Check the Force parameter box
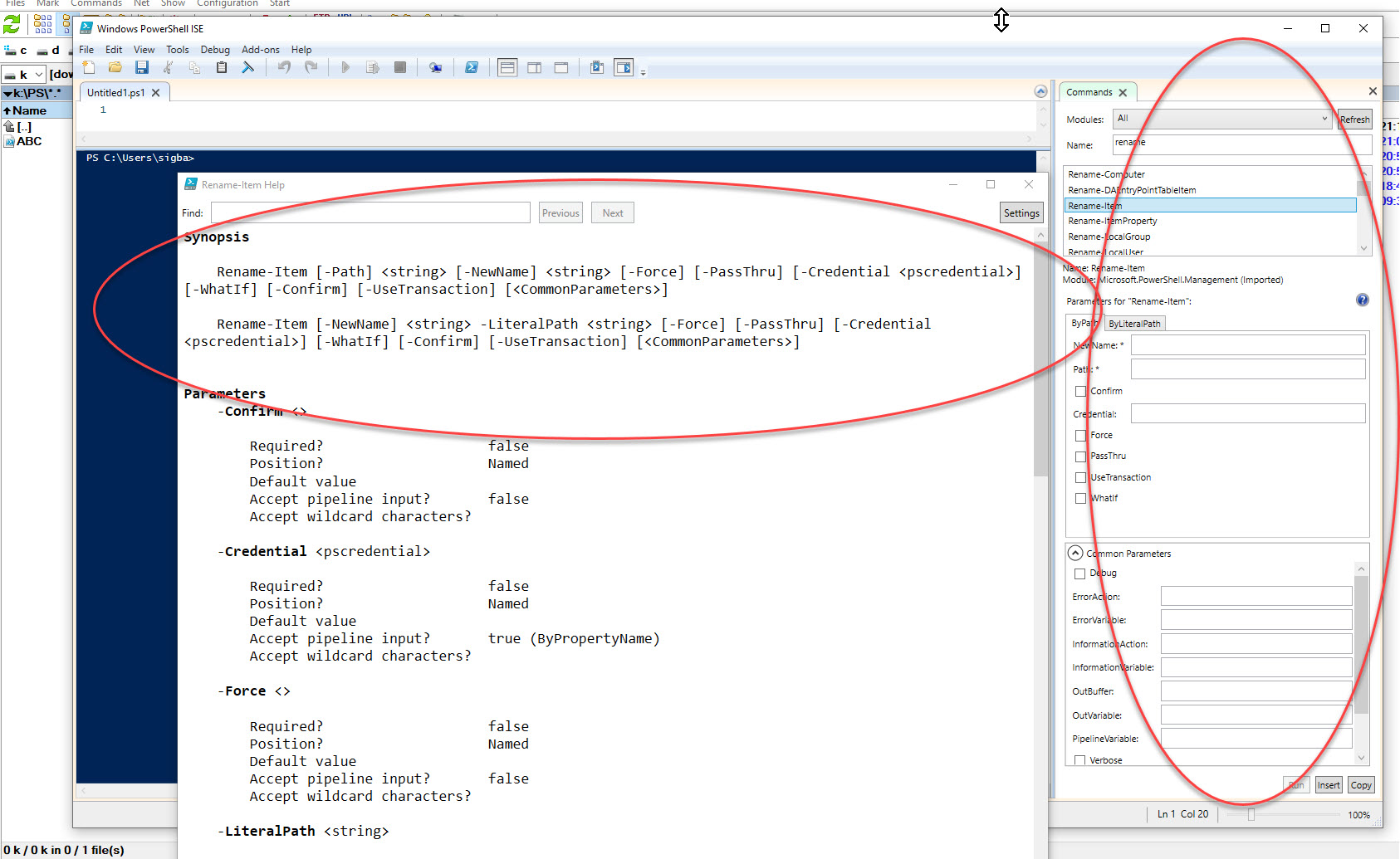The height and width of the screenshot is (859, 1400). [1080, 436]
